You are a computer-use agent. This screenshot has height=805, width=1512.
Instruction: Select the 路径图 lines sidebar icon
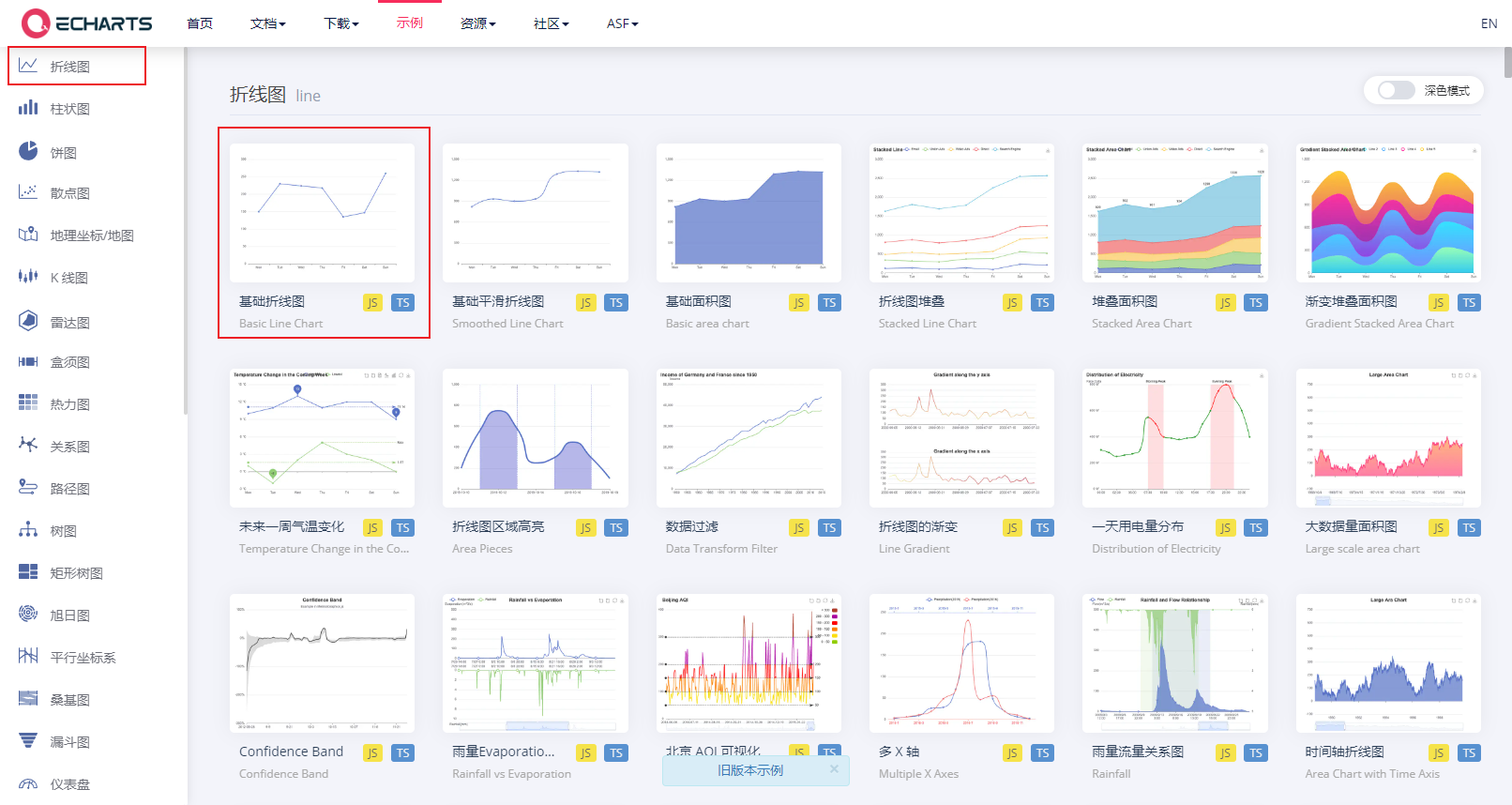(28, 488)
